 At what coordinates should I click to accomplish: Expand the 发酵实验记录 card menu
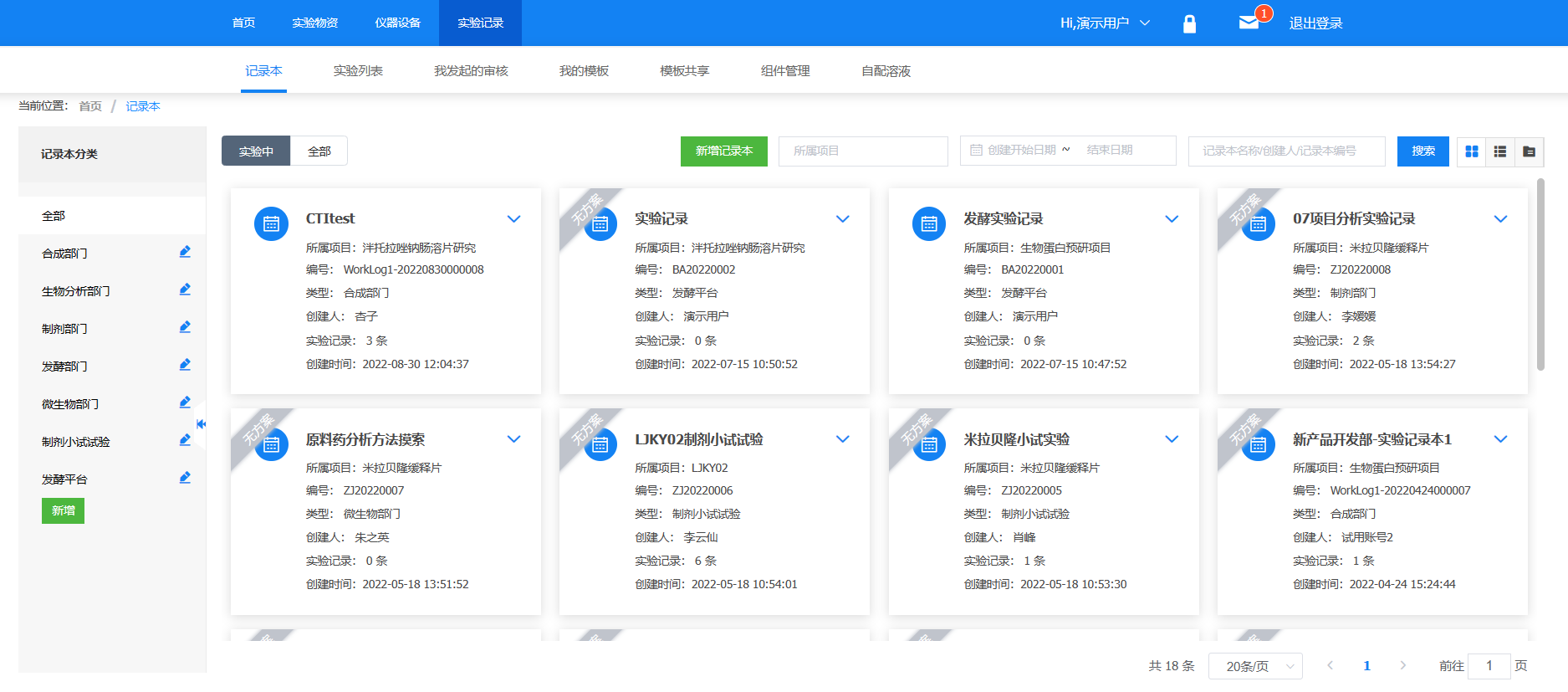click(x=1172, y=219)
